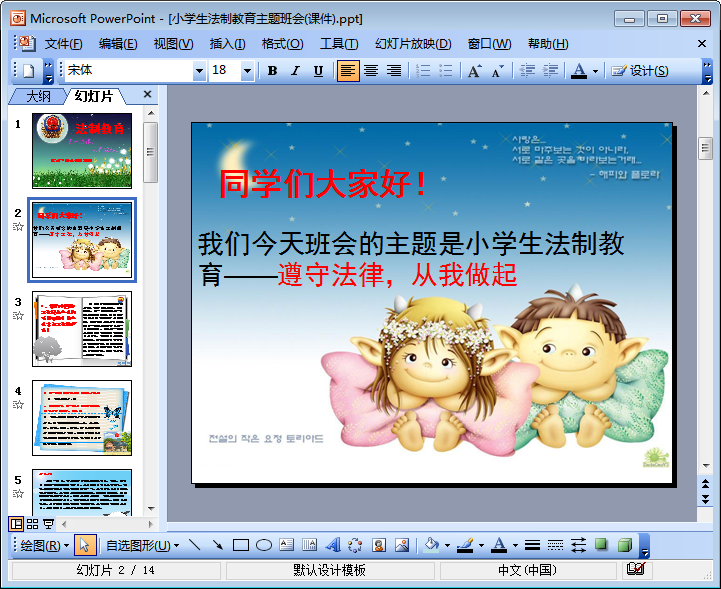Screen dimensions: 721x589
Task: Open the 视图(V) menu
Action: pyautogui.click(x=173, y=44)
